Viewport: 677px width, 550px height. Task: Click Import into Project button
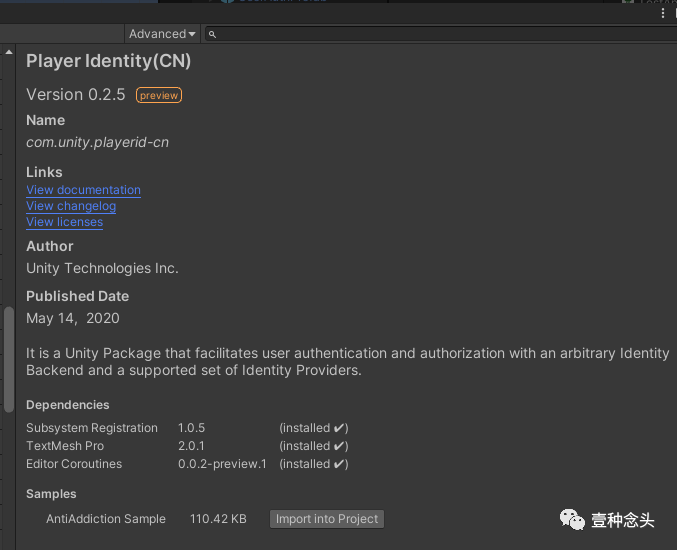[x=327, y=519]
